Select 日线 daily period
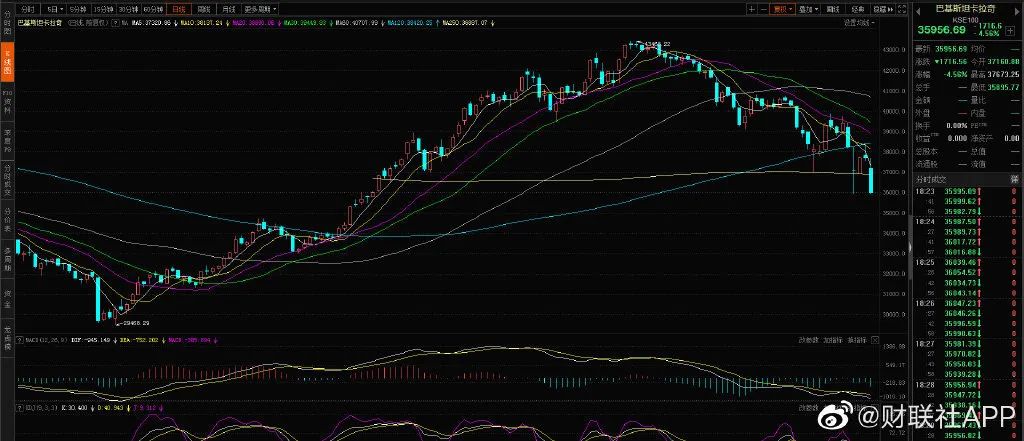 click(x=178, y=9)
